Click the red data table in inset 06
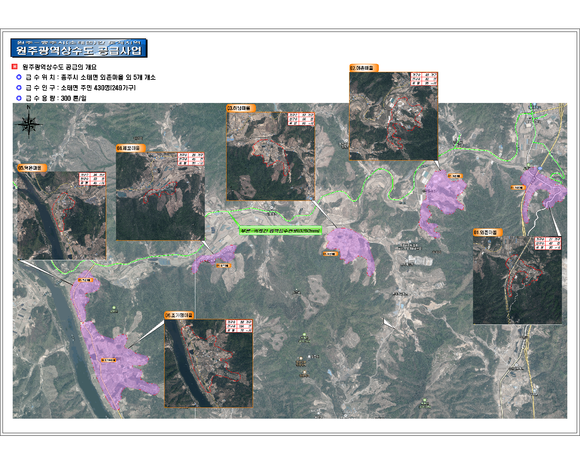 [239, 326]
